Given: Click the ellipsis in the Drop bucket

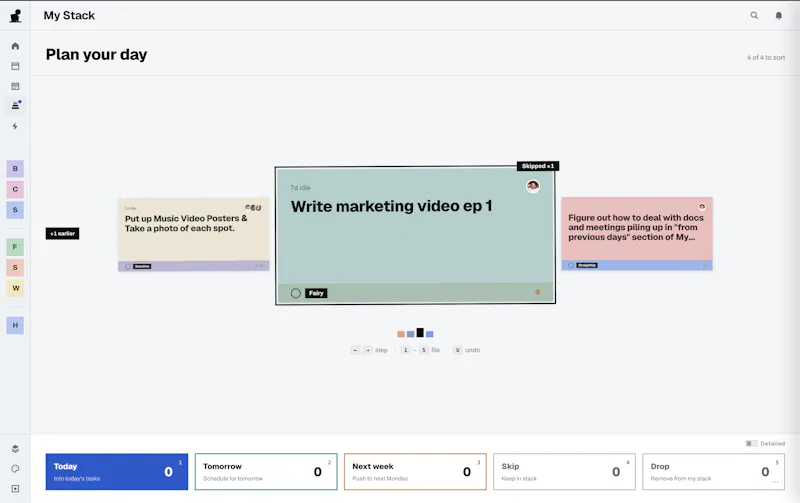Looking at the screenshot, I should point(775,482).
